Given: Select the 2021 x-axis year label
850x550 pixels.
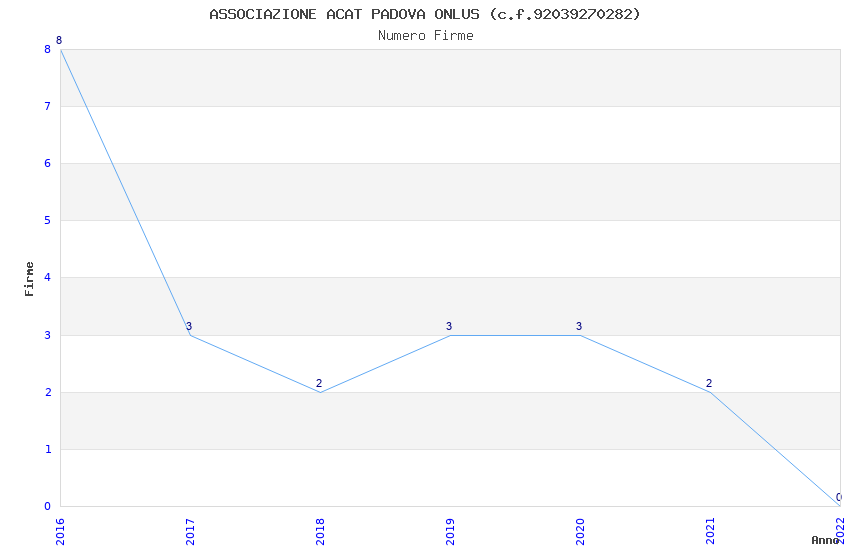Looking at the screenshot, I should click(710, 532).
